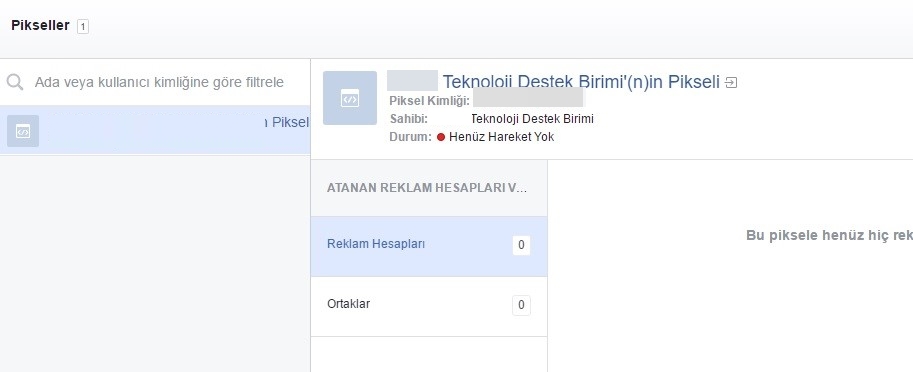Open the 'Ortaklar' tab
This screenshot has height=372, width=913.
[x=429, y=306]
